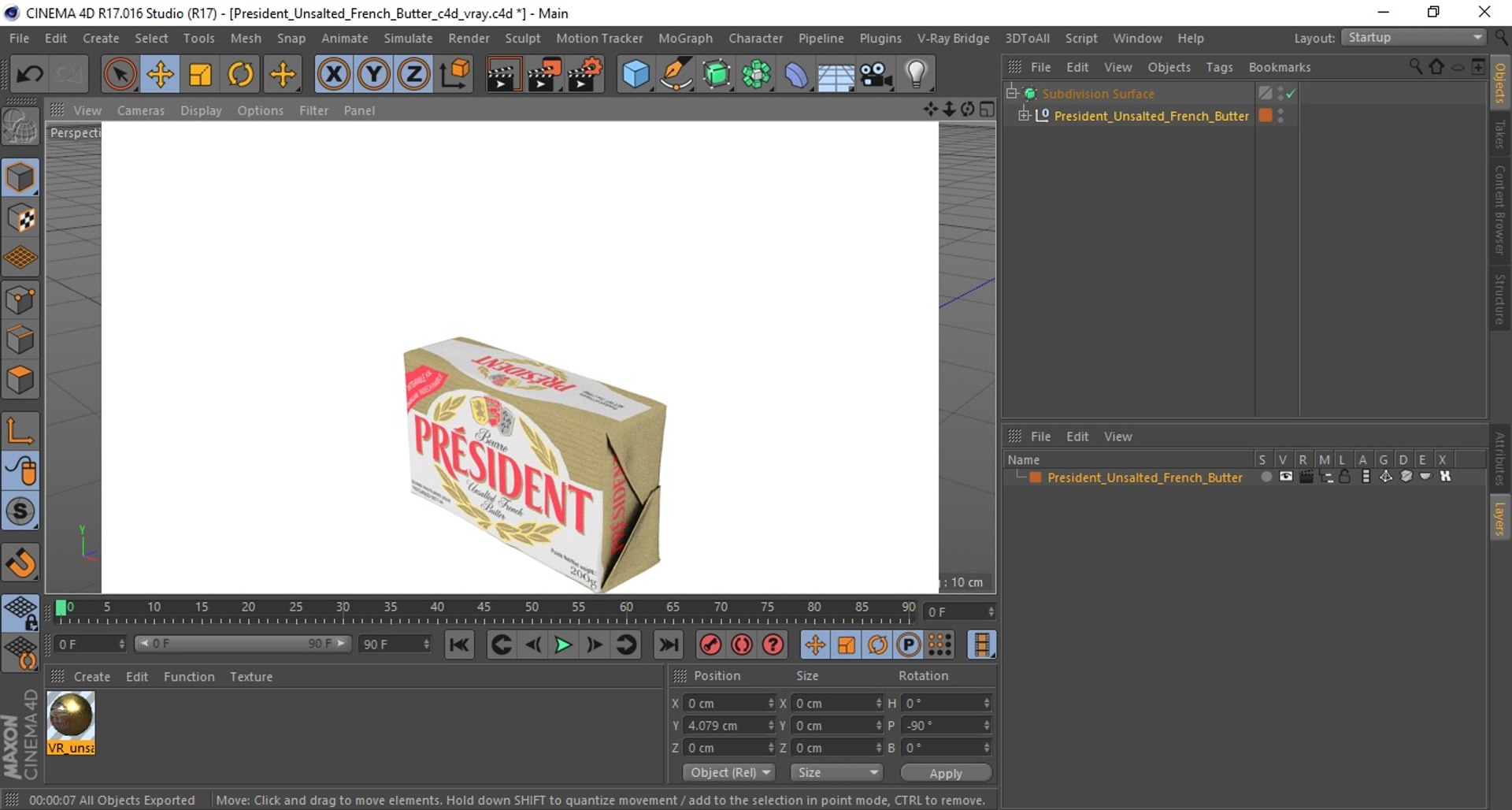This screenshot has width=1512, height=810.
Task: Select the VR_unsa material thumbnail
Action: (71, 723)
